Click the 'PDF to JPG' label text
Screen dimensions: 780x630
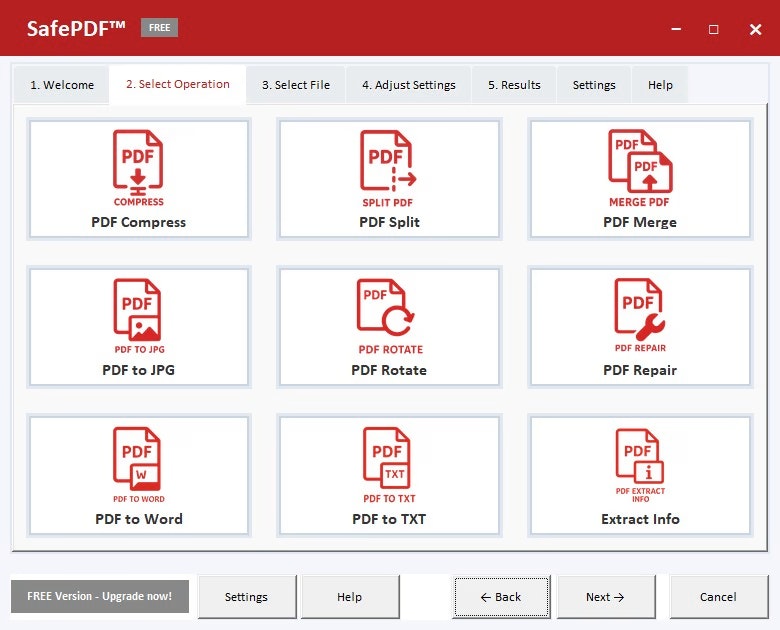pos(138,370)
